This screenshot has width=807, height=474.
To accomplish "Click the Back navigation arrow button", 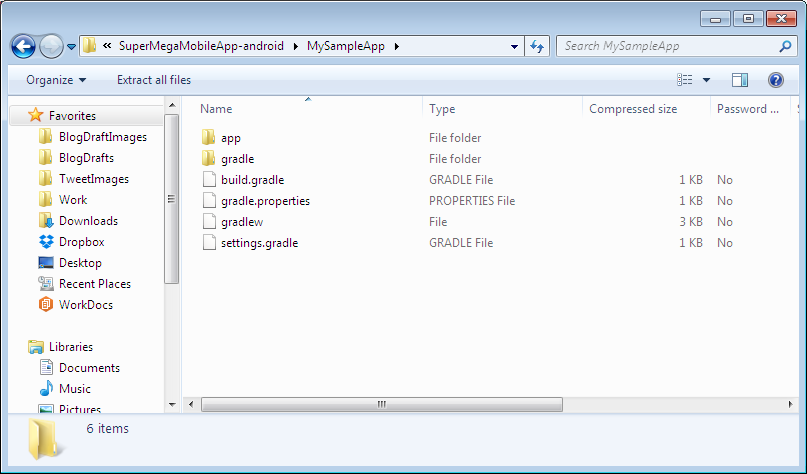I will (23, 46).
